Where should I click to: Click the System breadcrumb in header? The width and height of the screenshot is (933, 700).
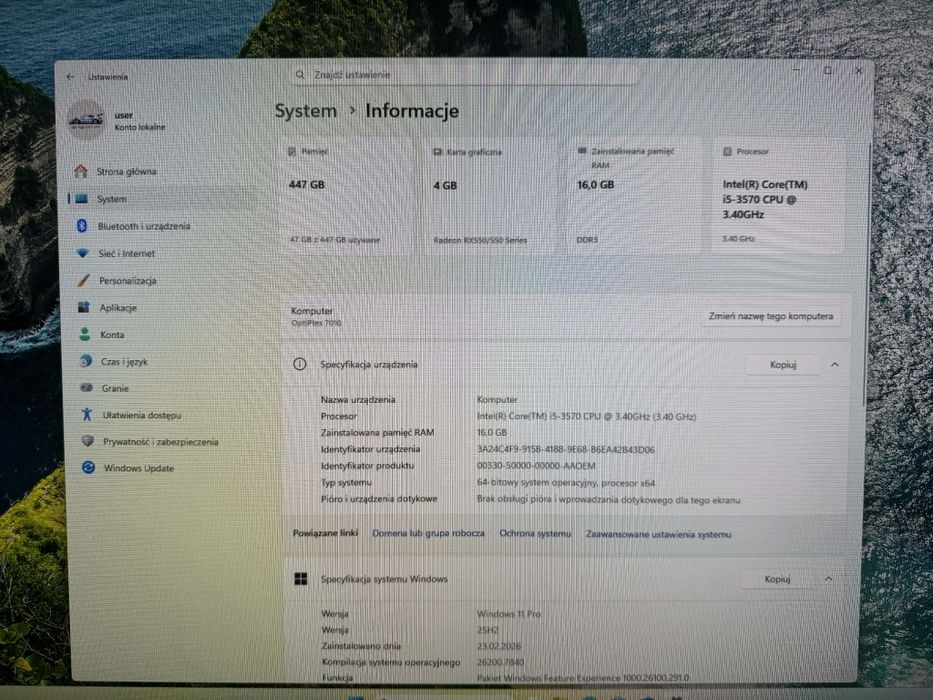tap(306, 111)
